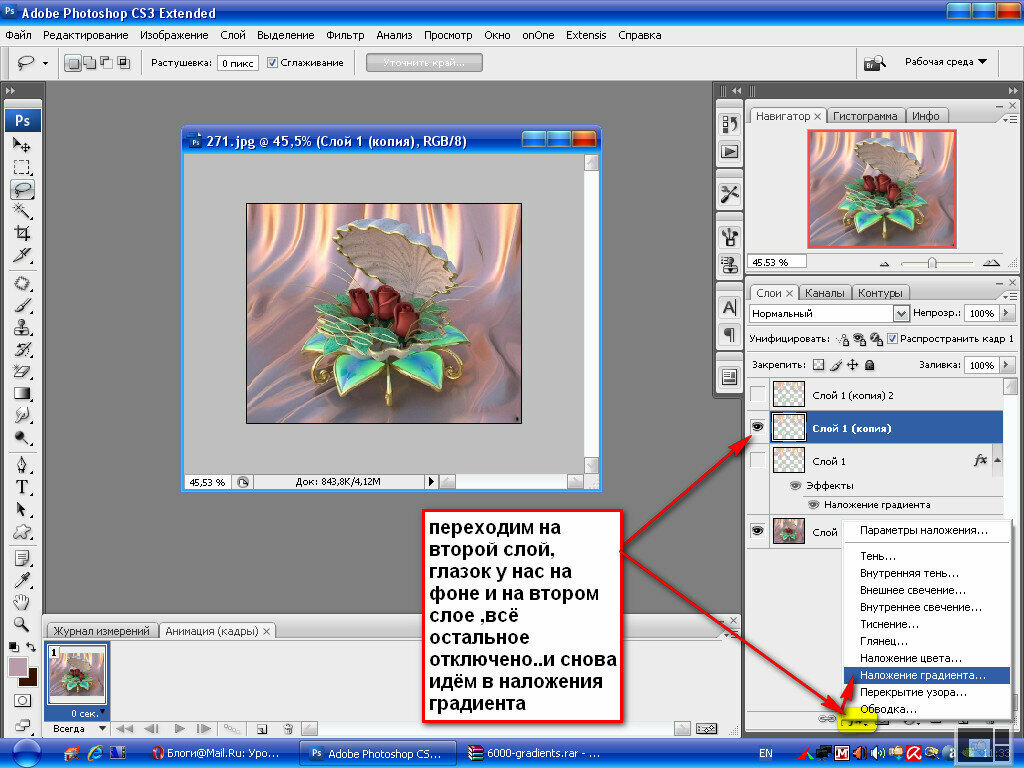Open the Фильтр menu

pos(345,35)
